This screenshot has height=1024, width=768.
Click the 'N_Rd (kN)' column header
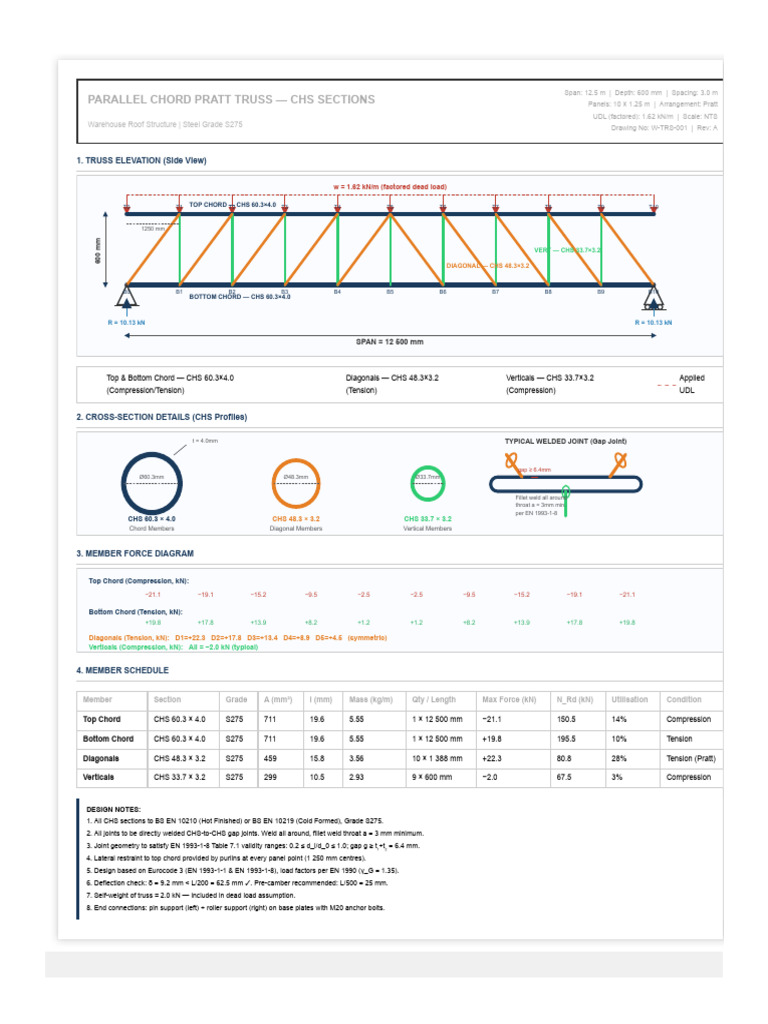pos(575,699)
